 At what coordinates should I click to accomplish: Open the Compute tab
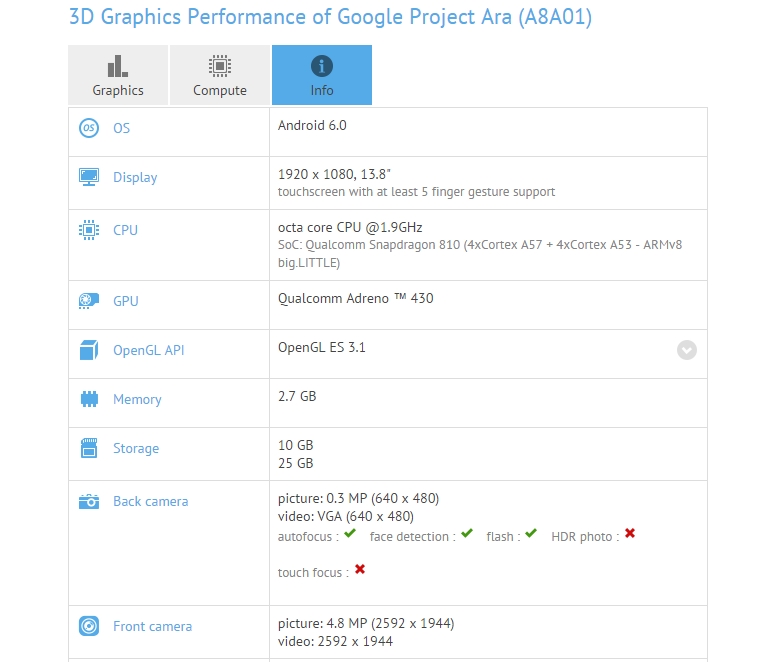click(x=220, y=75)
